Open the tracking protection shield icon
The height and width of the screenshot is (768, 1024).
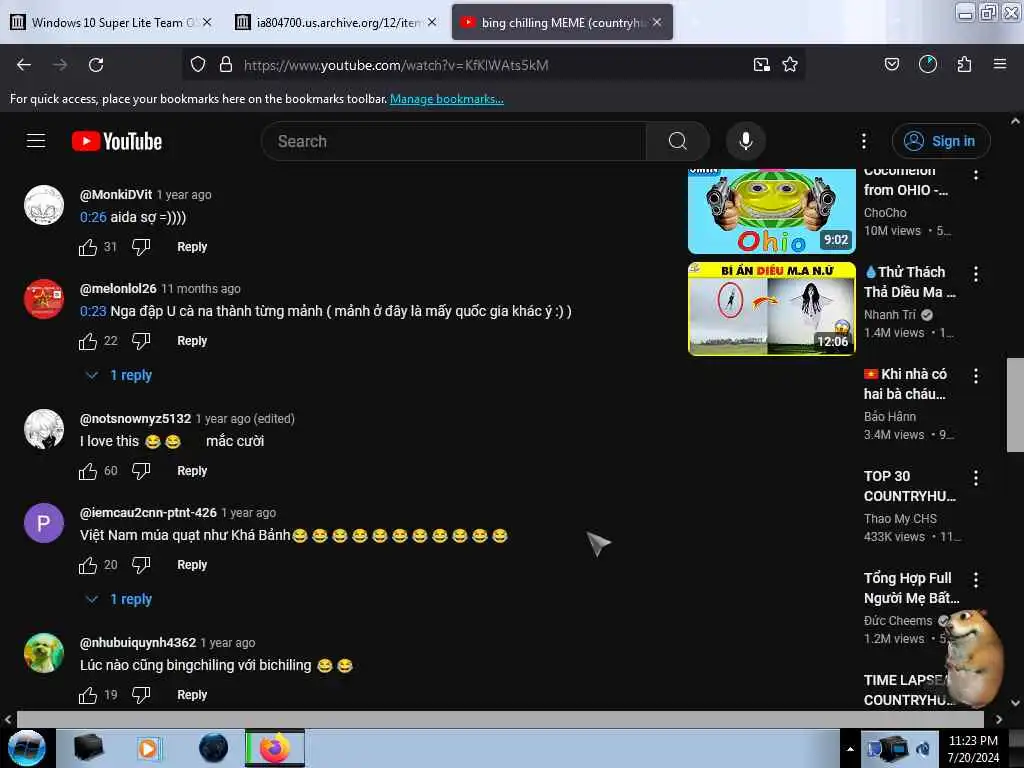[198, 65]
